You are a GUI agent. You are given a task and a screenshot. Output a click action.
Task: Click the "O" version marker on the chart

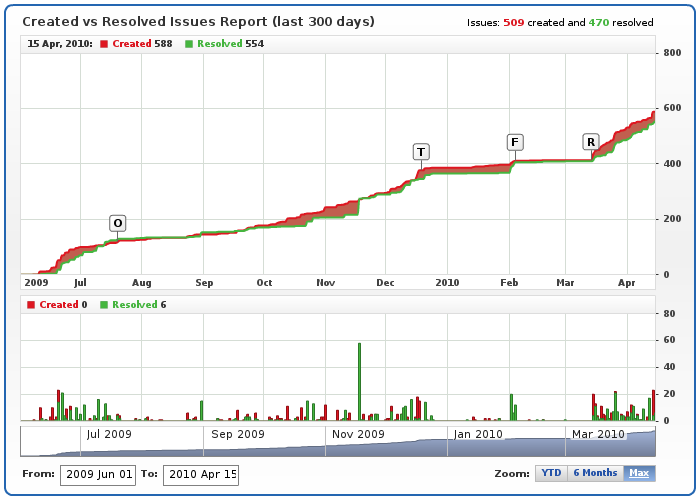coord(118,223)
